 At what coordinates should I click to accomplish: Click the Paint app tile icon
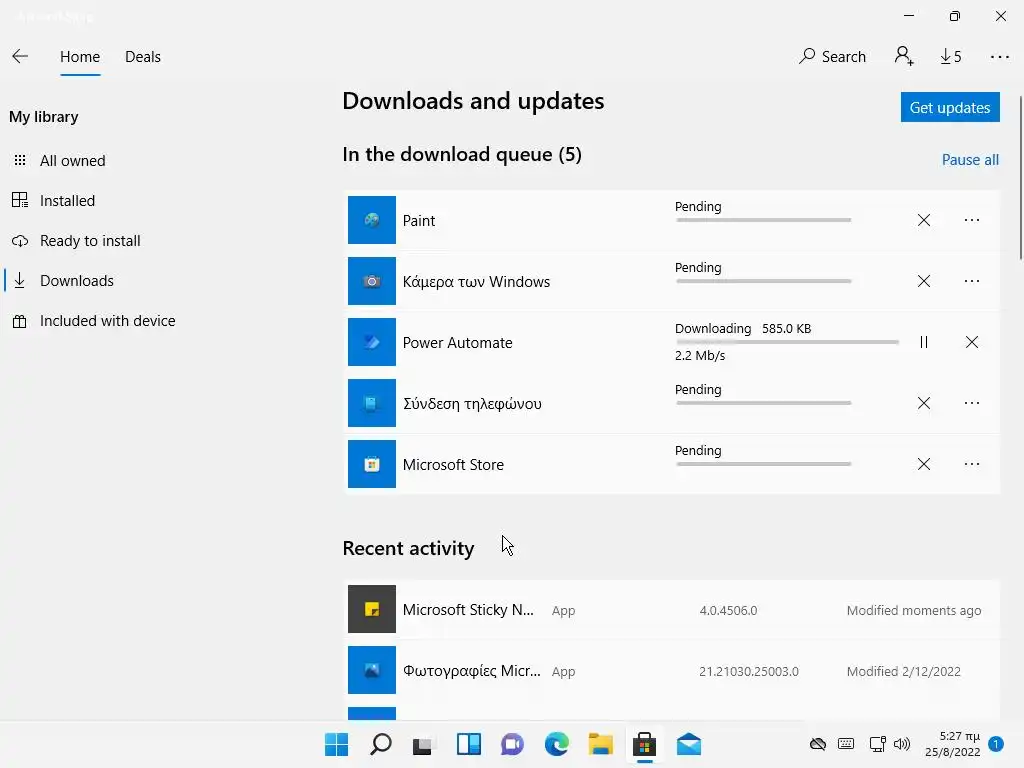coord(372,220)
